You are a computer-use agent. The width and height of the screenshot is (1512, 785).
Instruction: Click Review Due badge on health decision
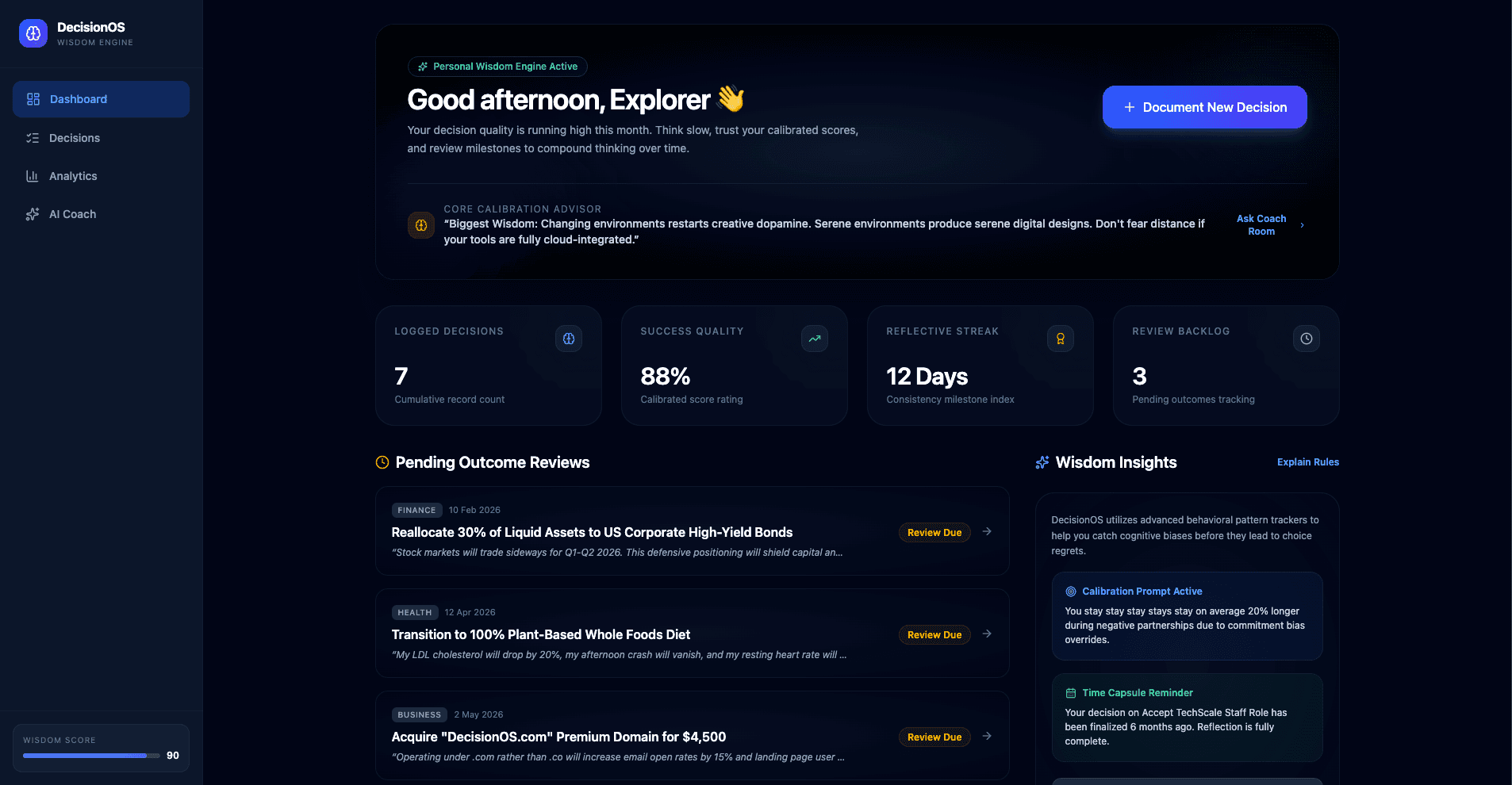tap(934, 634)
